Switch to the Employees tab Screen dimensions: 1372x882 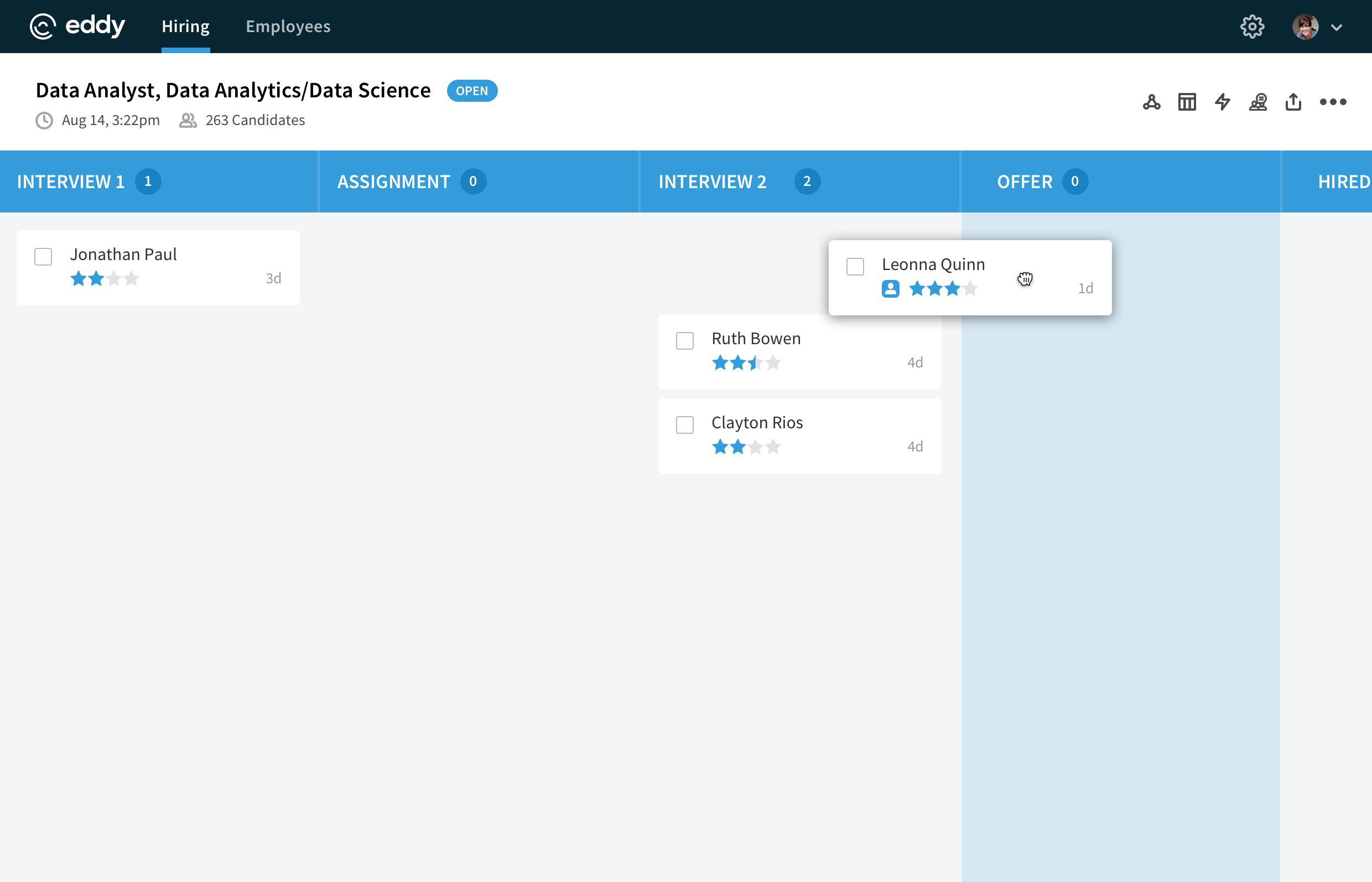[288, 27]
